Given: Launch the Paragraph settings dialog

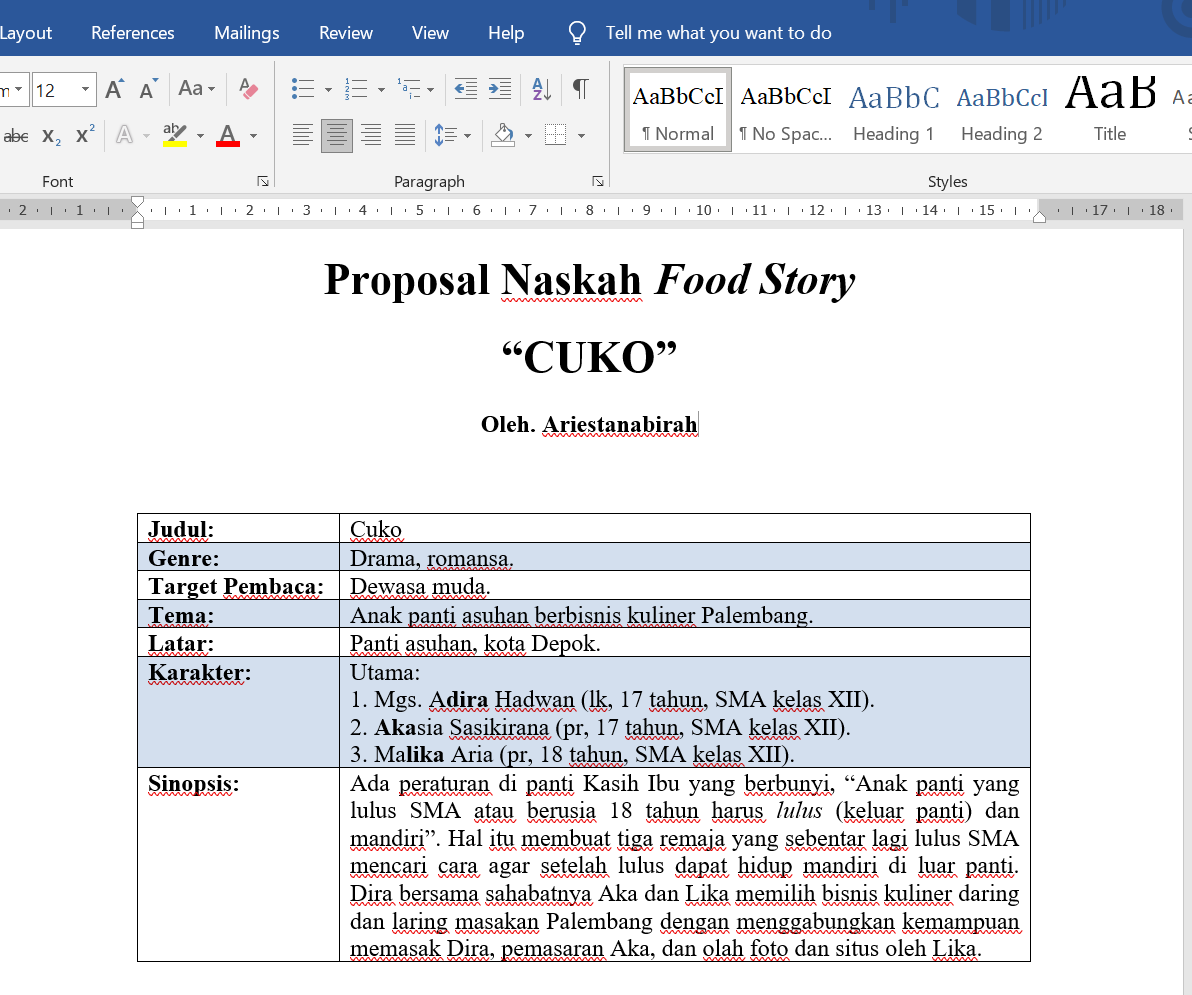Looking at the screenshot, I should click(x=598, y=181).
